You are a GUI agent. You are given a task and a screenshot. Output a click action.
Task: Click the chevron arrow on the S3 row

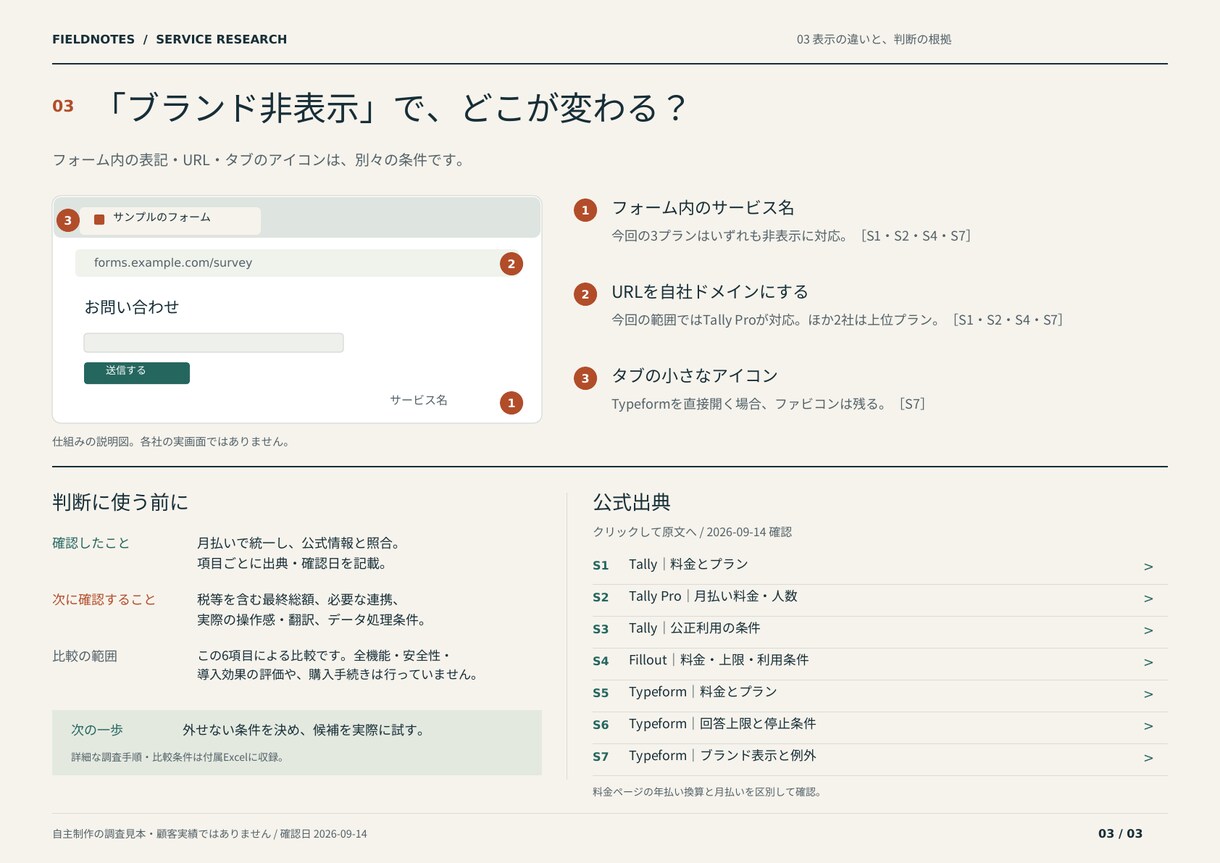[x=1148, y=630]
